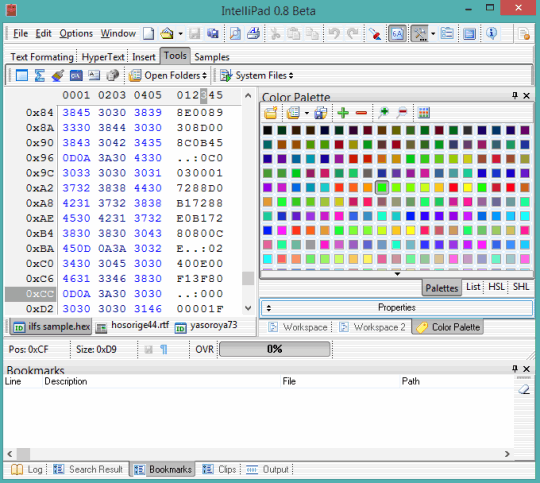The width and height of the screenshot is (540, 483).
Task: Pick the black swatch in first row
Action: click(268, 130)
